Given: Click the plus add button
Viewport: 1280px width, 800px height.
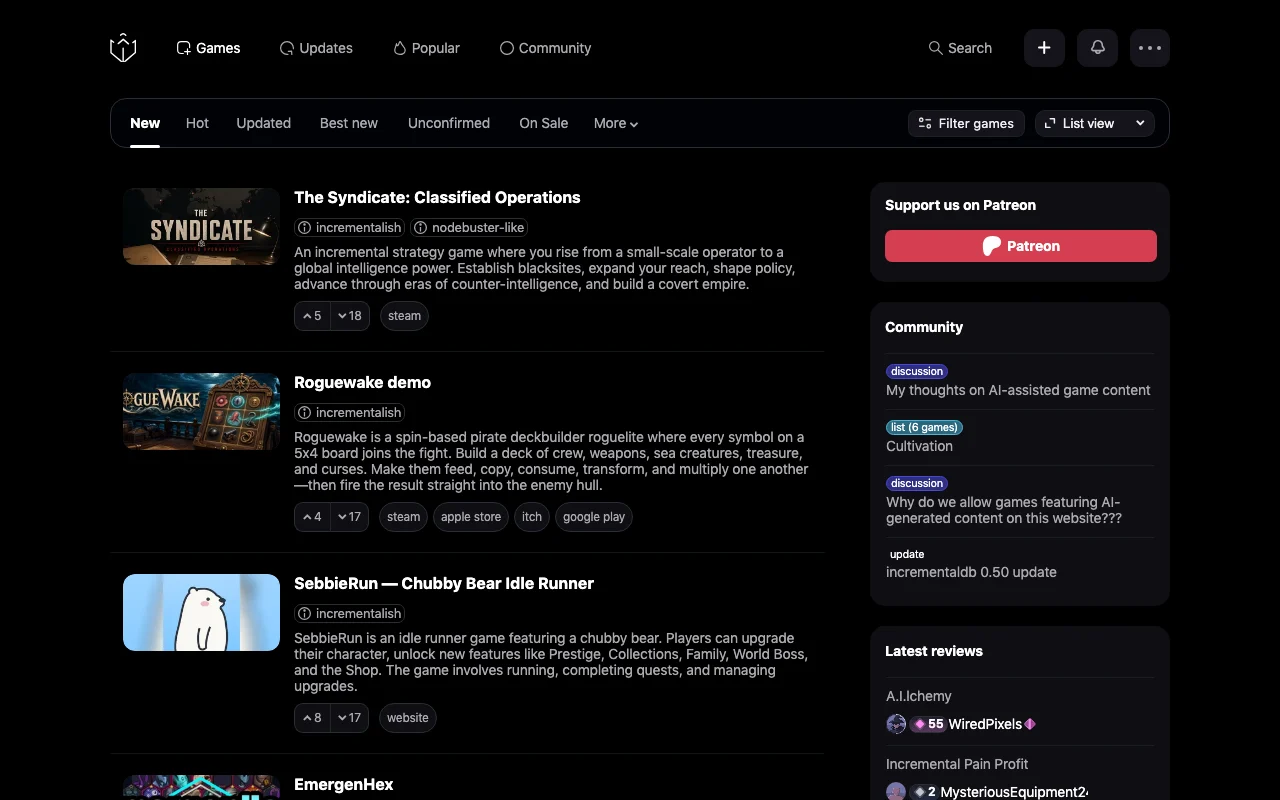Looking at the screenshot, I should 1044,48.
